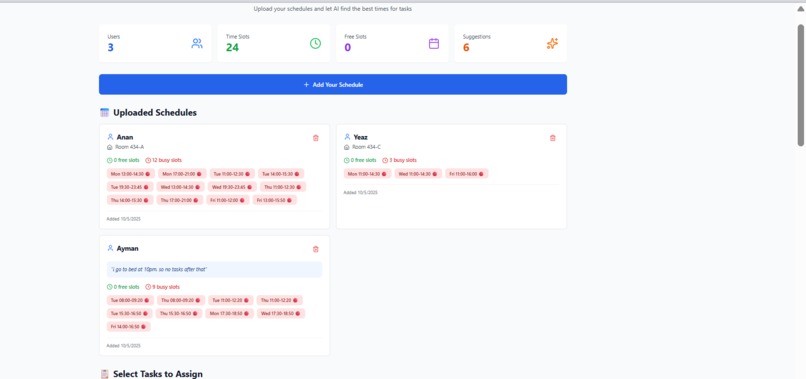
Task: Click red dot on Anan's Mon 13:00-14:30 slot
Action: (147, 174)
